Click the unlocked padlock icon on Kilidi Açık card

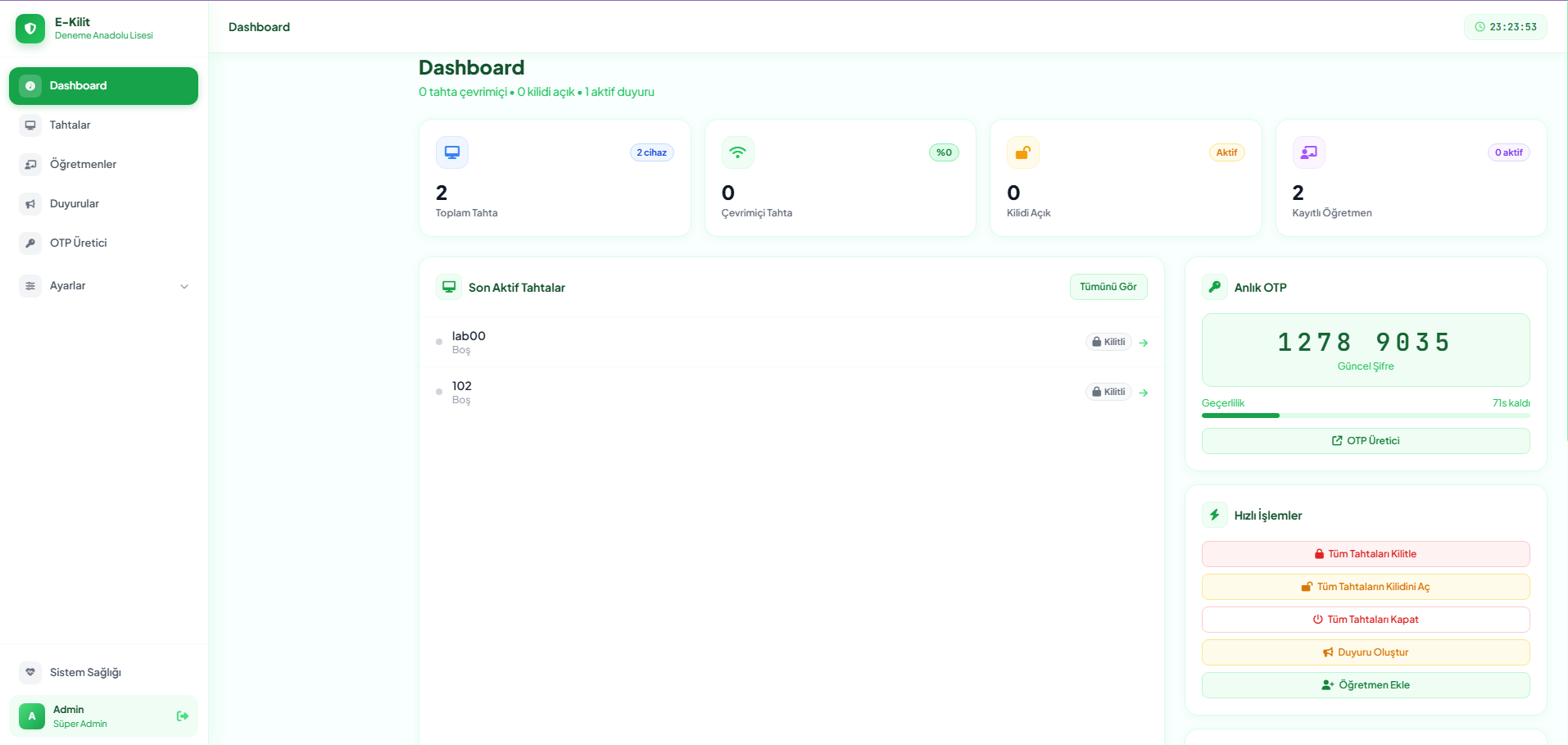(1022, 152)
